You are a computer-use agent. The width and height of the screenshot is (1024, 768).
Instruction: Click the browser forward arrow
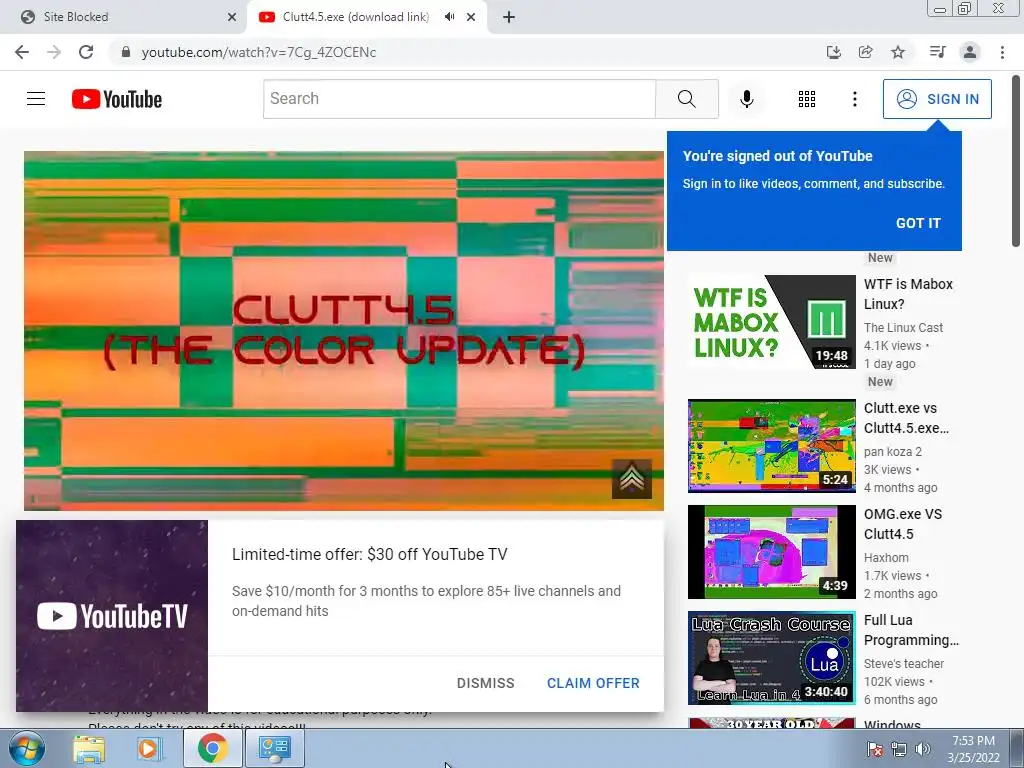[x=54, y=52]
